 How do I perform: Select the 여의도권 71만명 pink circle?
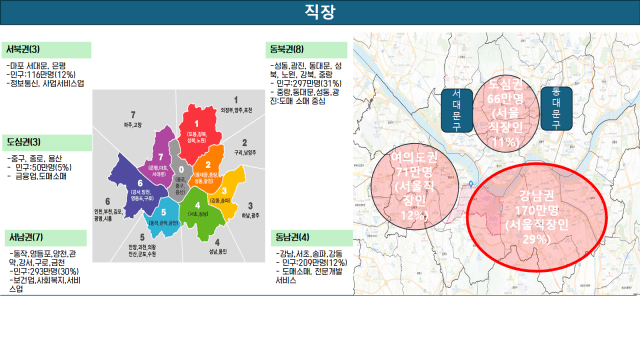[x=415, y=186]
